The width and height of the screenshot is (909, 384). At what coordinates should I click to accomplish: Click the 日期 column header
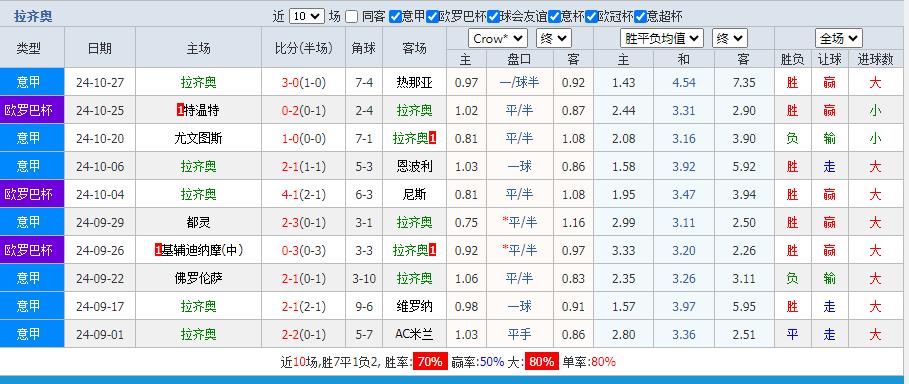point(100,48)
